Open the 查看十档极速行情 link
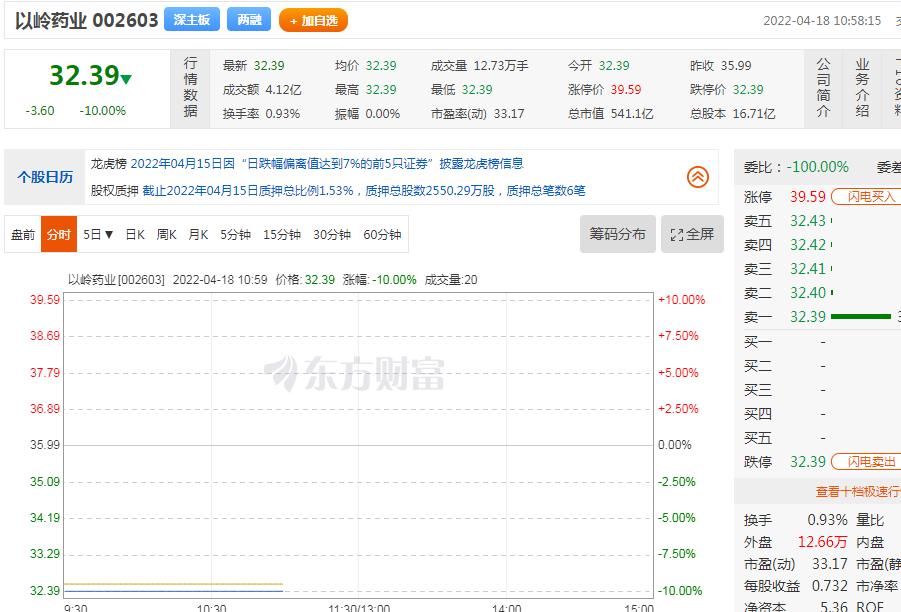Viewport: 901px width, 612px height. tap(857, 491)
